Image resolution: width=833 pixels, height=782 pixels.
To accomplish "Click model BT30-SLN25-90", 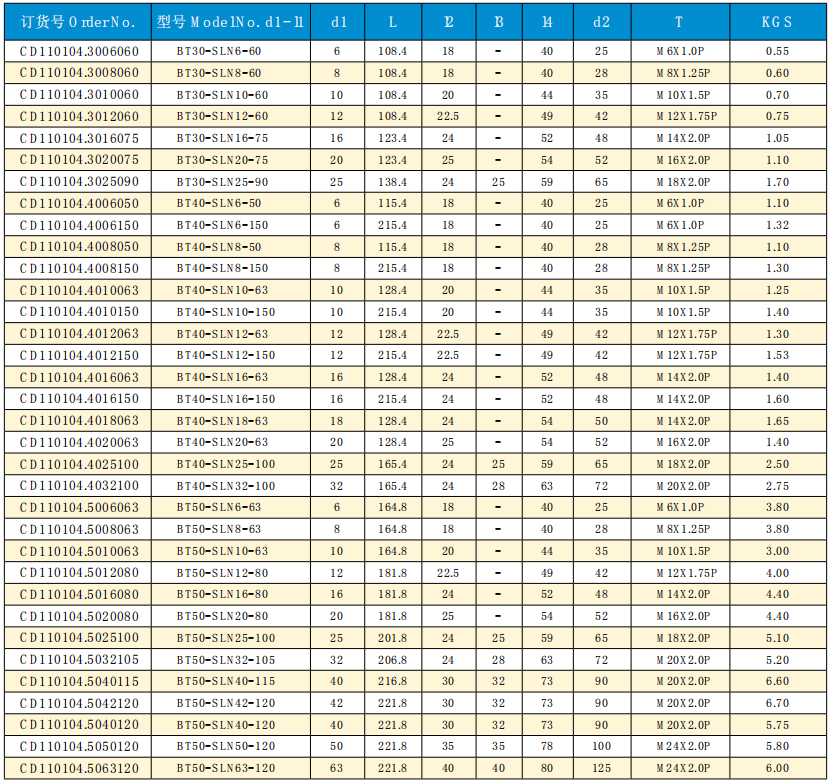I will coord(223,182).
